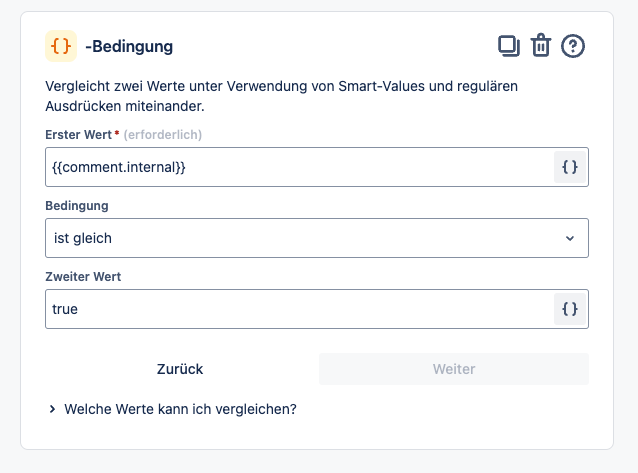The image size is (638, 473).
Task: Click the orange curly braces condition icon
Action: (x=61, y=46)
